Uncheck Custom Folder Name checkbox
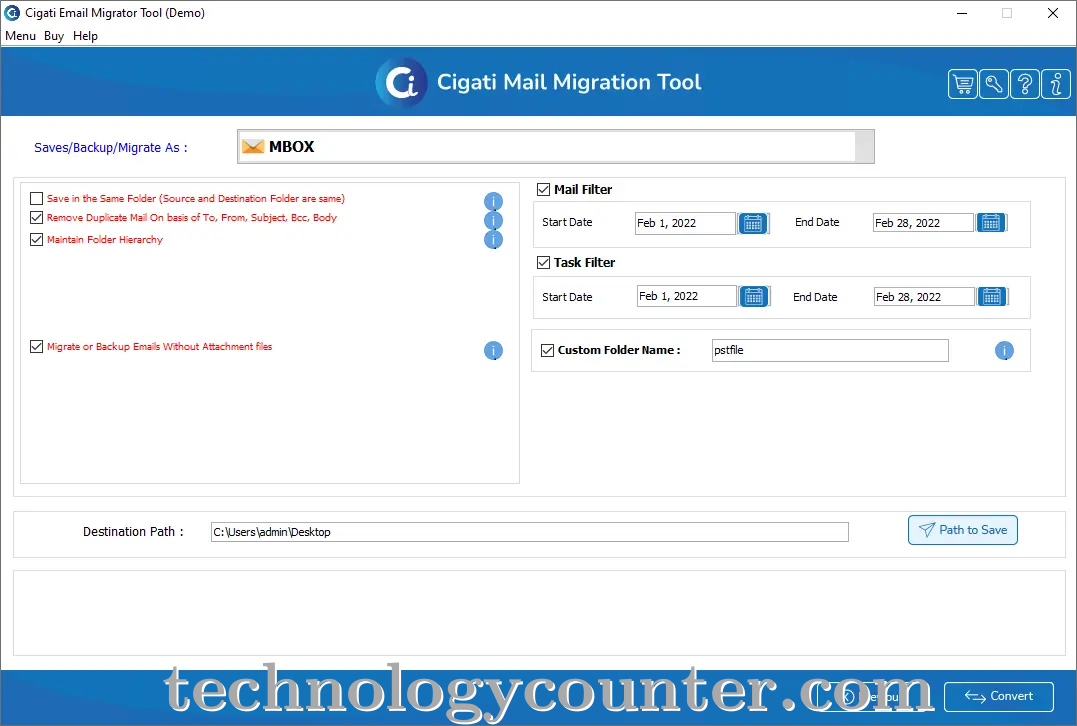 [547, 350]
